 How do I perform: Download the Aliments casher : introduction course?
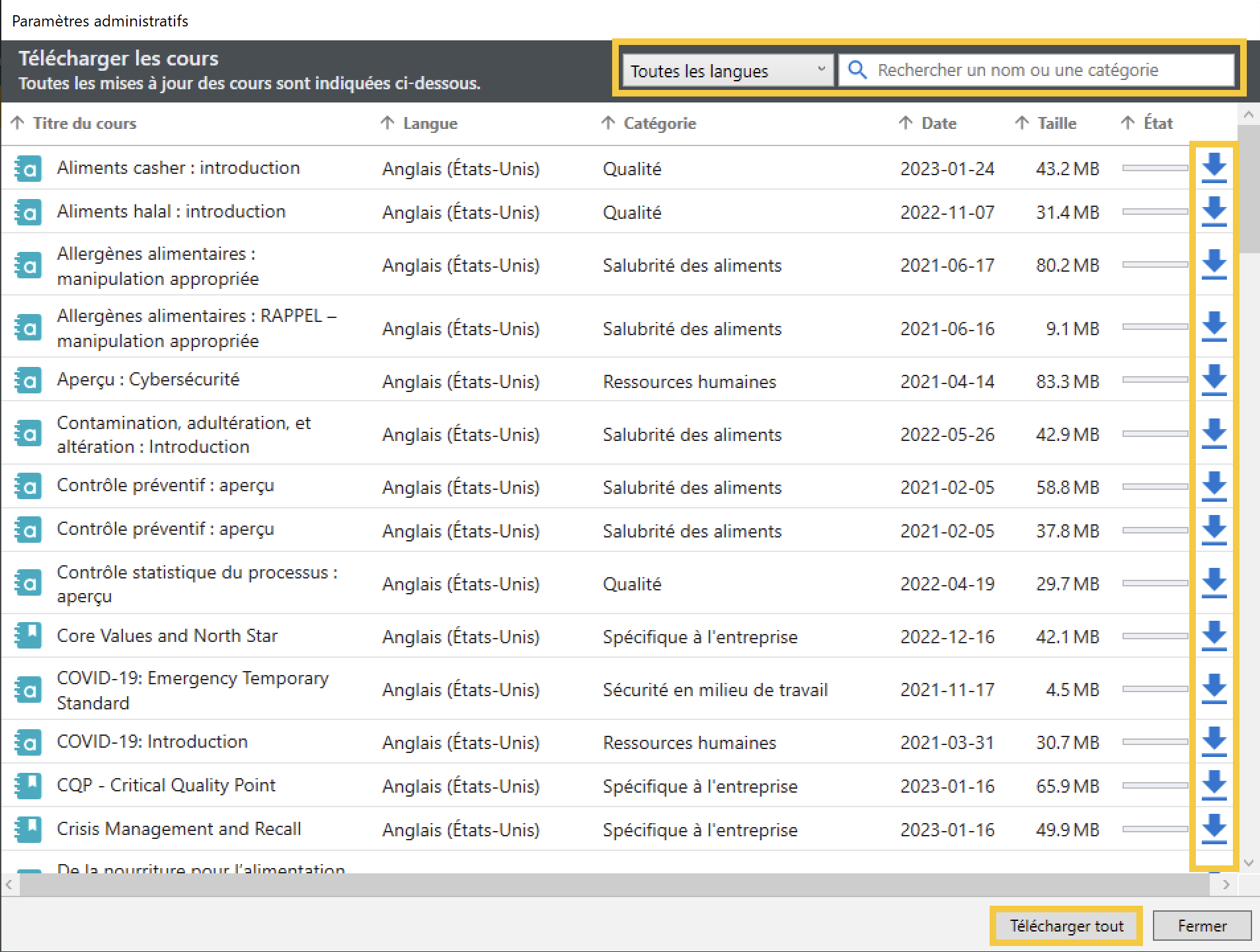point(1214,168)
